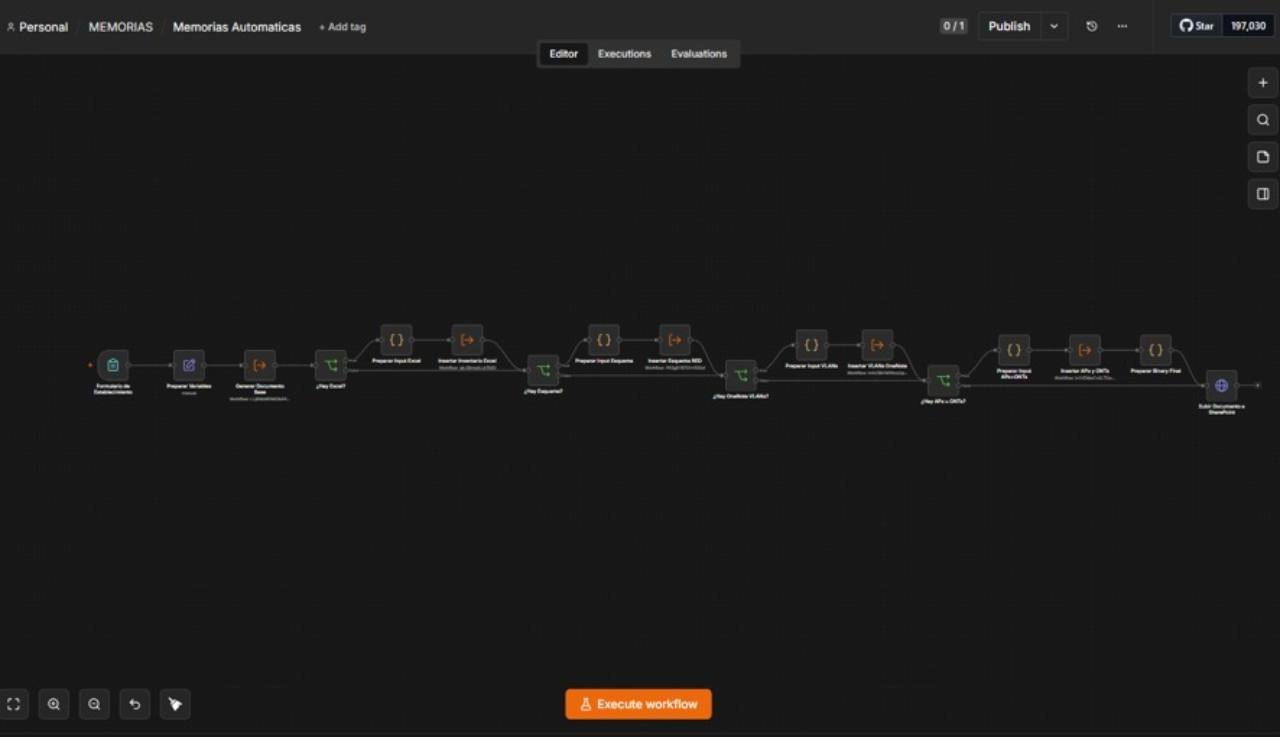This screenshot has height=737, width=1280.
Task: Select the Formulario de Establecimiento trigger node
Action: pos(113,365)
